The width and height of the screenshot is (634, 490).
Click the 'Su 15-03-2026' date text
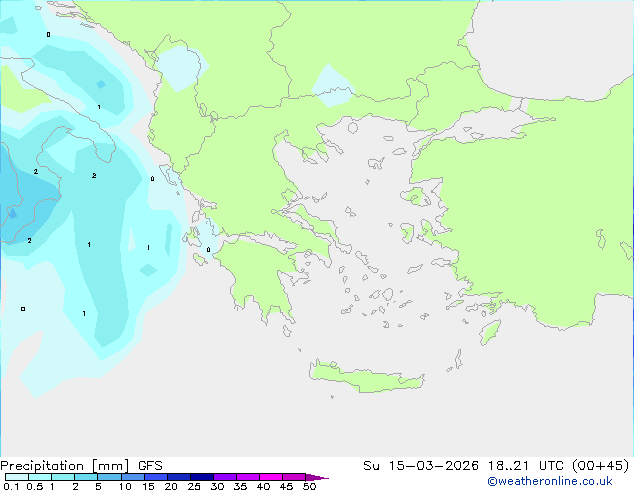[x=421, y=466]
